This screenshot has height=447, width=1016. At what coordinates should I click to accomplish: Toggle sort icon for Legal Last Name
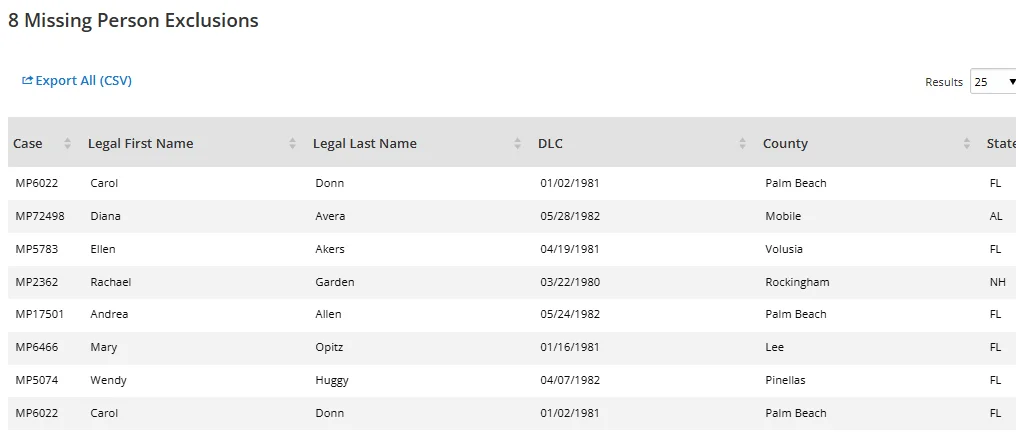[x=517, y=144]
